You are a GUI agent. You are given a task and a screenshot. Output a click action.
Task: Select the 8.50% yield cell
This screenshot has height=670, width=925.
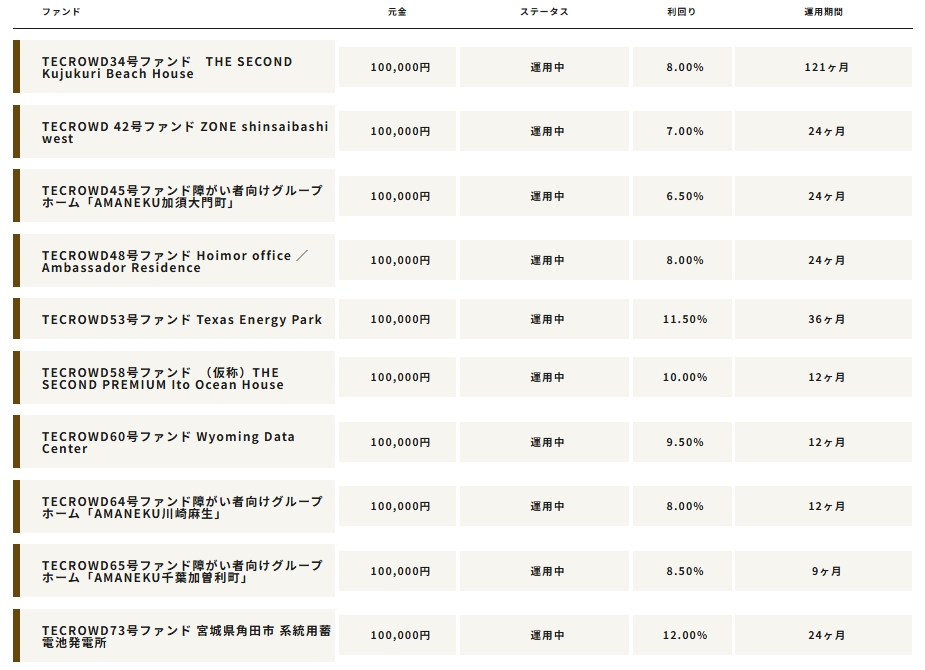coord(683,571)
